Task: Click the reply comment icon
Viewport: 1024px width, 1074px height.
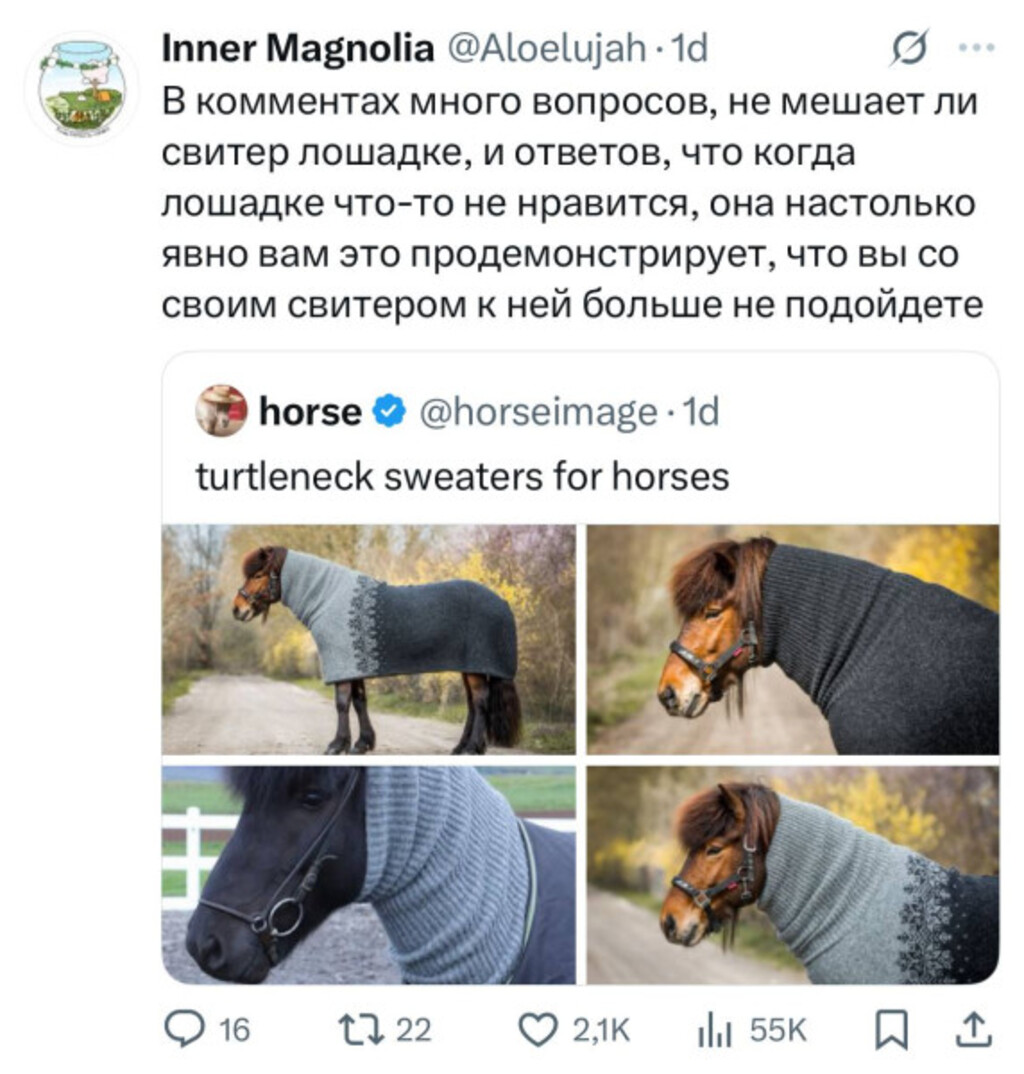Action: point(183,1029)
